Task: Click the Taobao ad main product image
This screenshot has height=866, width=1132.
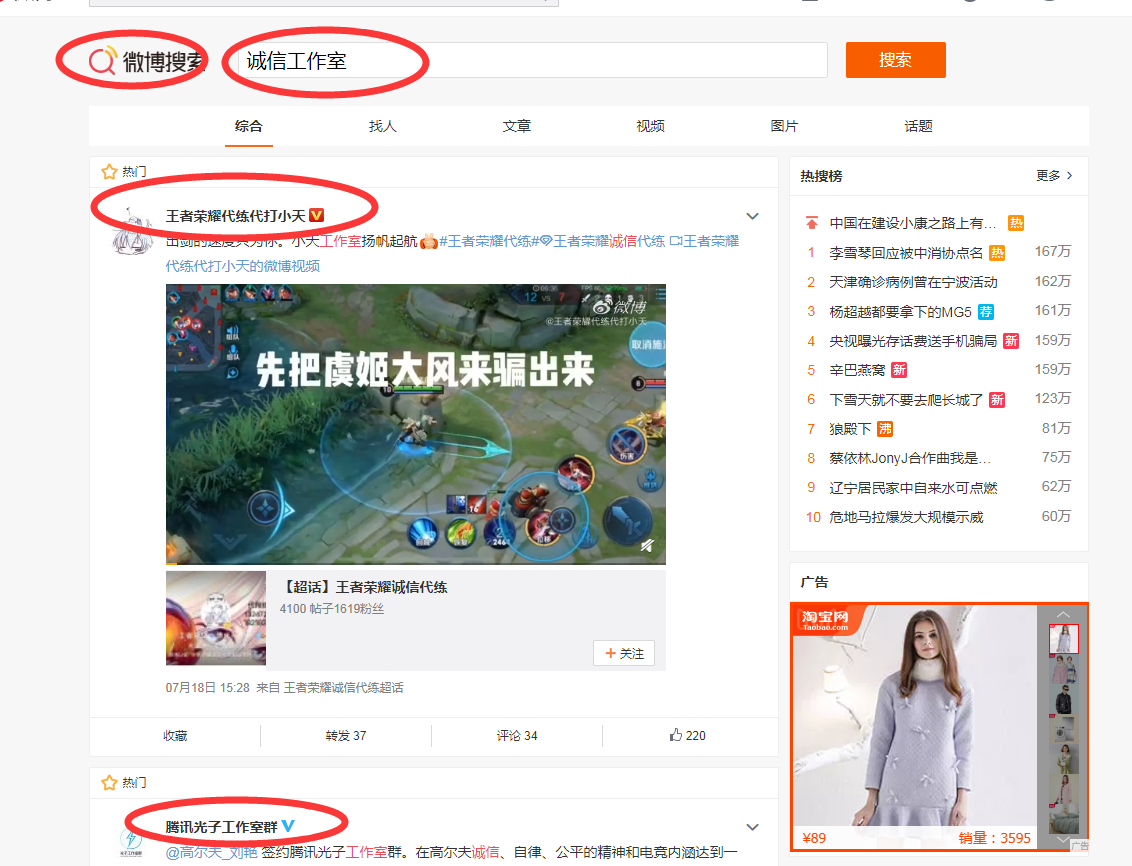Action: [x=915, y=716]
